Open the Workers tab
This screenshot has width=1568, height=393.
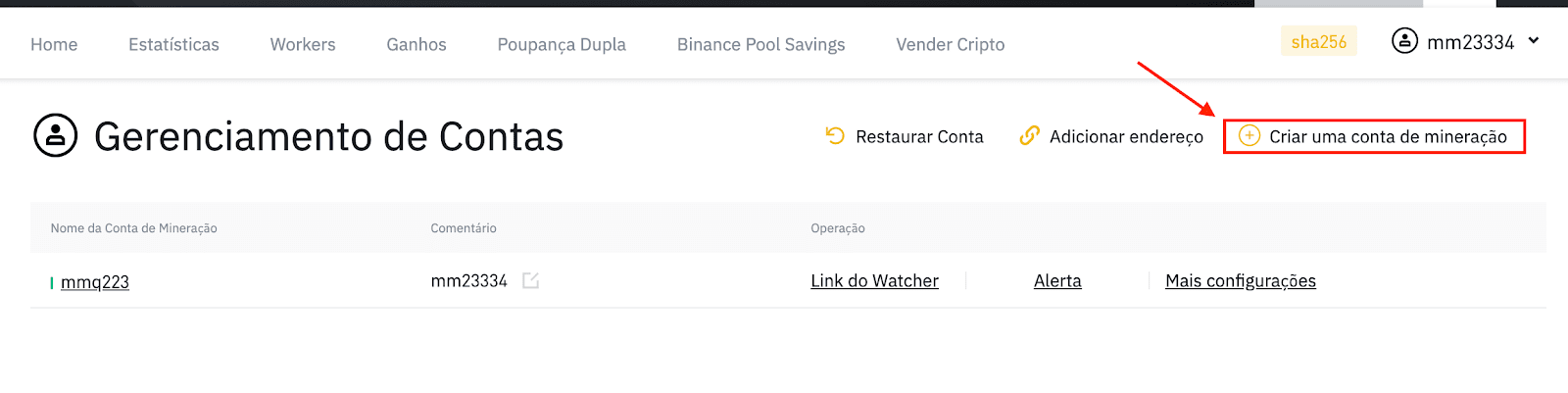click(303, 44)
